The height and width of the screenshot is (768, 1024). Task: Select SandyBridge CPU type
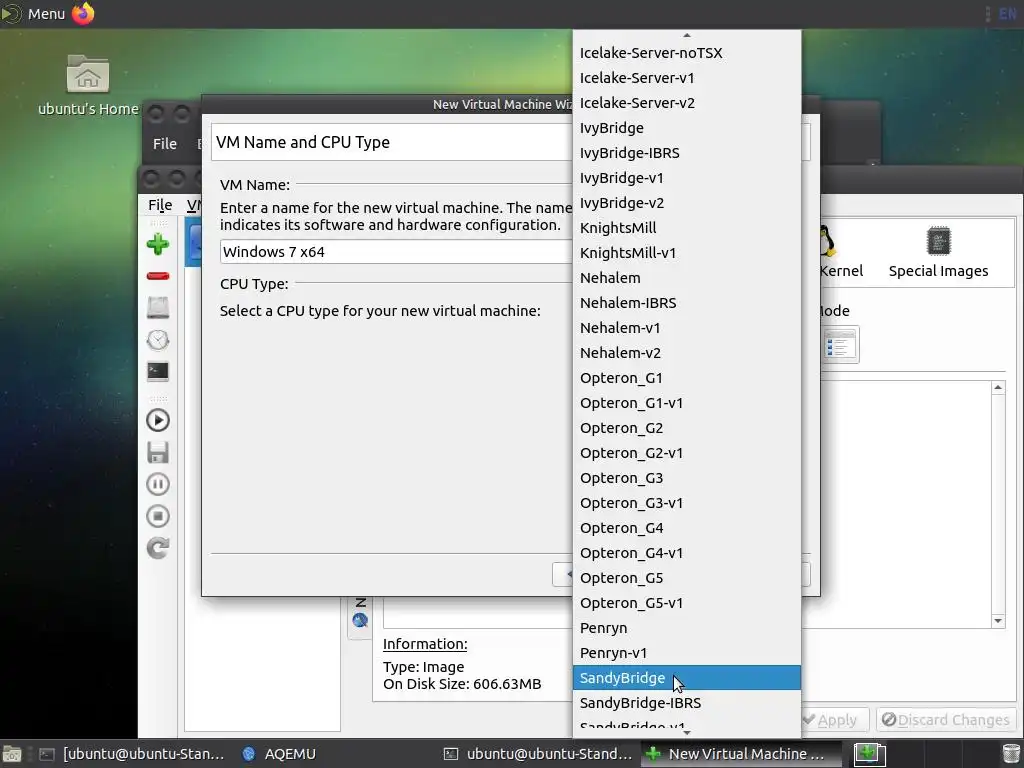686,678
